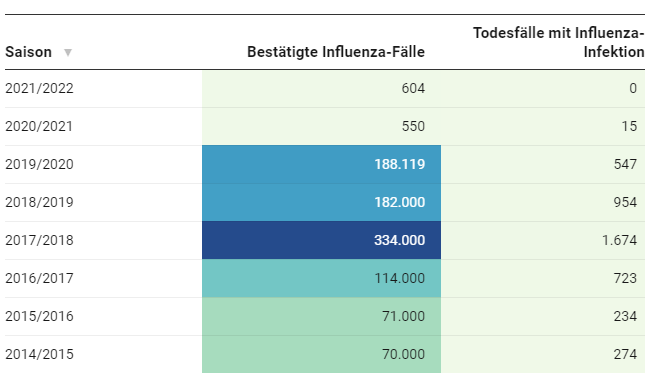The image size is (661, 382).
Task: Select the 2021/2022 season row label
Action: (39, 88)
